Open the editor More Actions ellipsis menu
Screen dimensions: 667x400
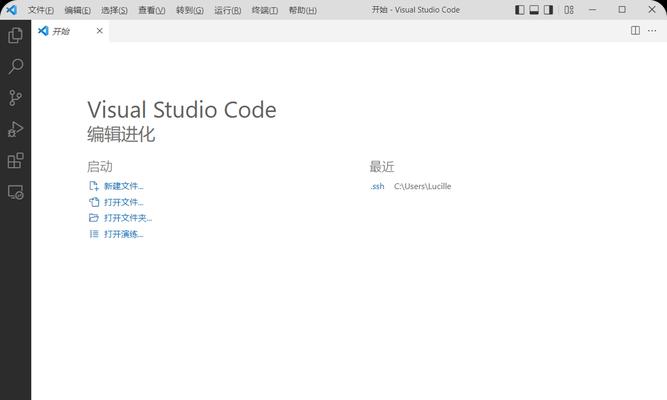652,30
